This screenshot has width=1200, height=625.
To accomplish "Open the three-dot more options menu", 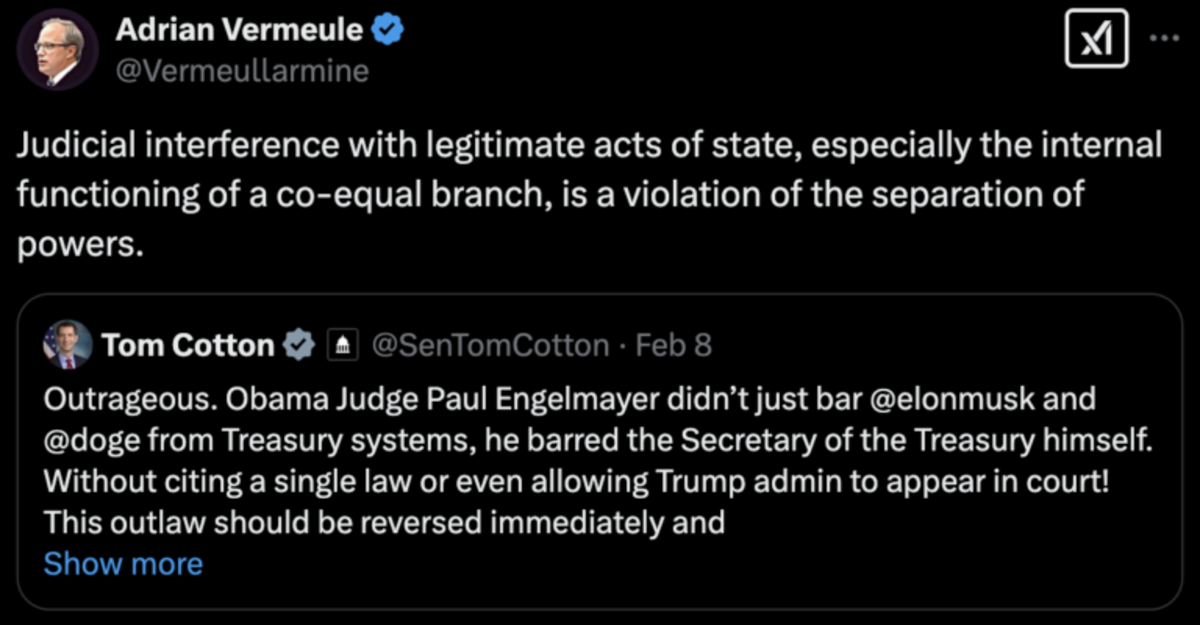I will (1163, 40).
